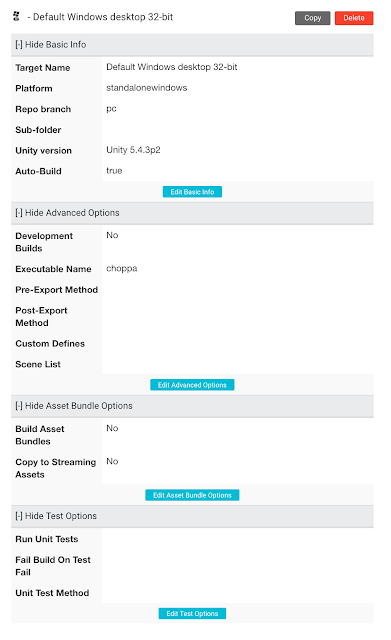Viewport: 391px width, 640px height.
Task: Click the Copy to Streaming Assets No value
Action: point(112,461)
